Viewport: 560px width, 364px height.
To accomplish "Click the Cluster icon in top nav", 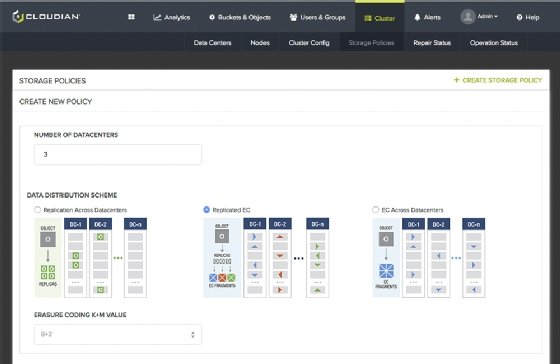I will [x=368, y=18].
